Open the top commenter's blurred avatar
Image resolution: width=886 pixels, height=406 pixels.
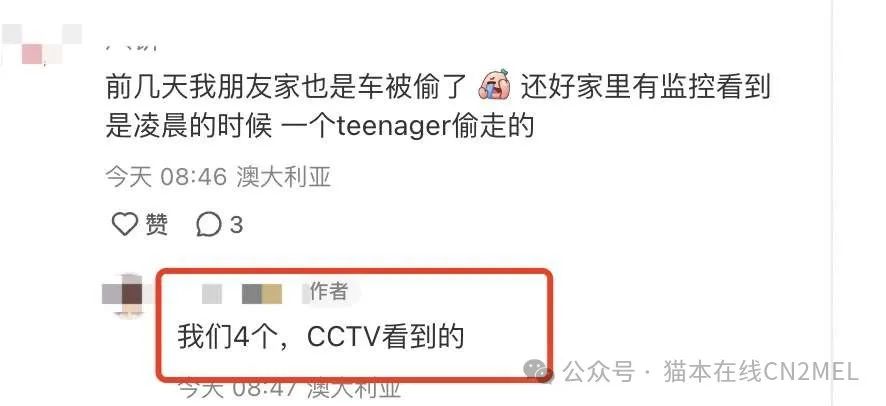[x=42, y=44]
